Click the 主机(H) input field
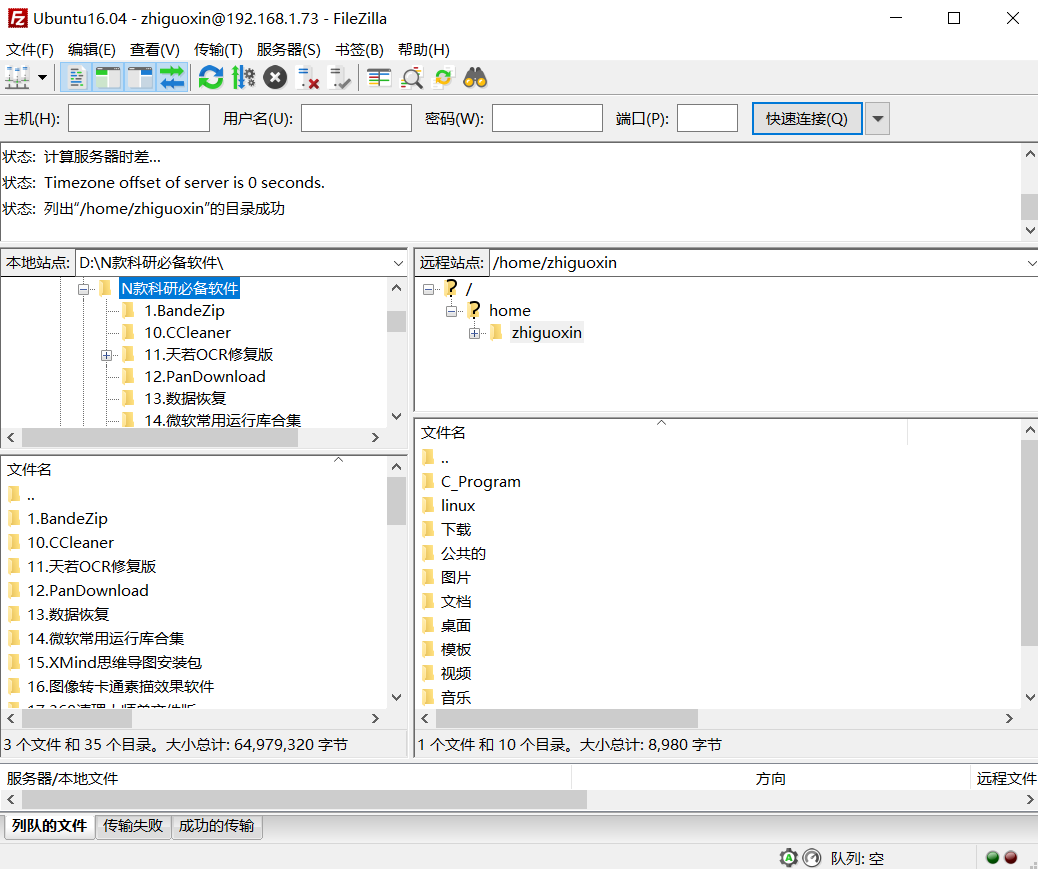 139,118
